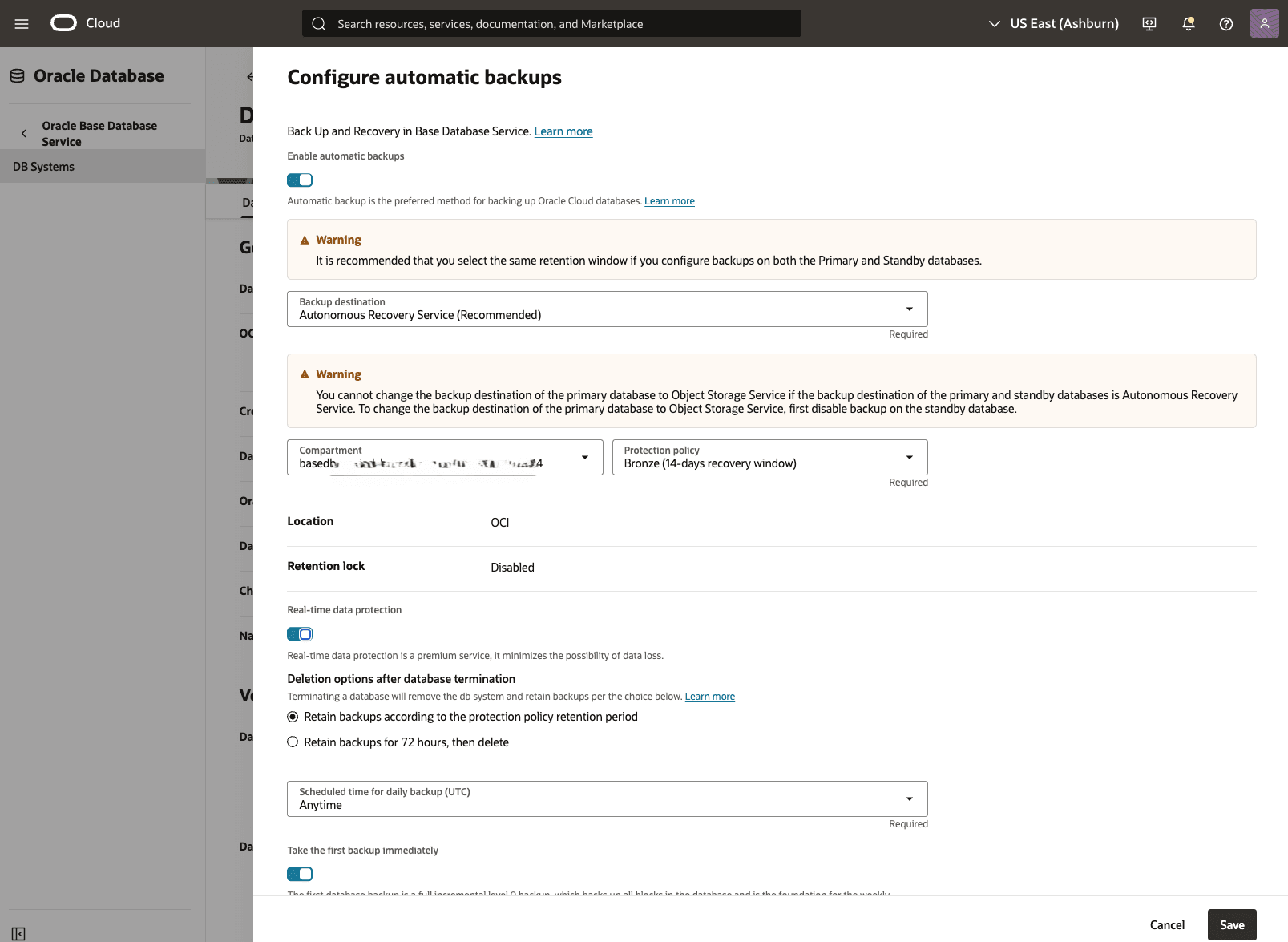The height and width of the screenshot is (942, 1288).
Task: Select Retain backups for 72 hours option
Action: point(293,742)
